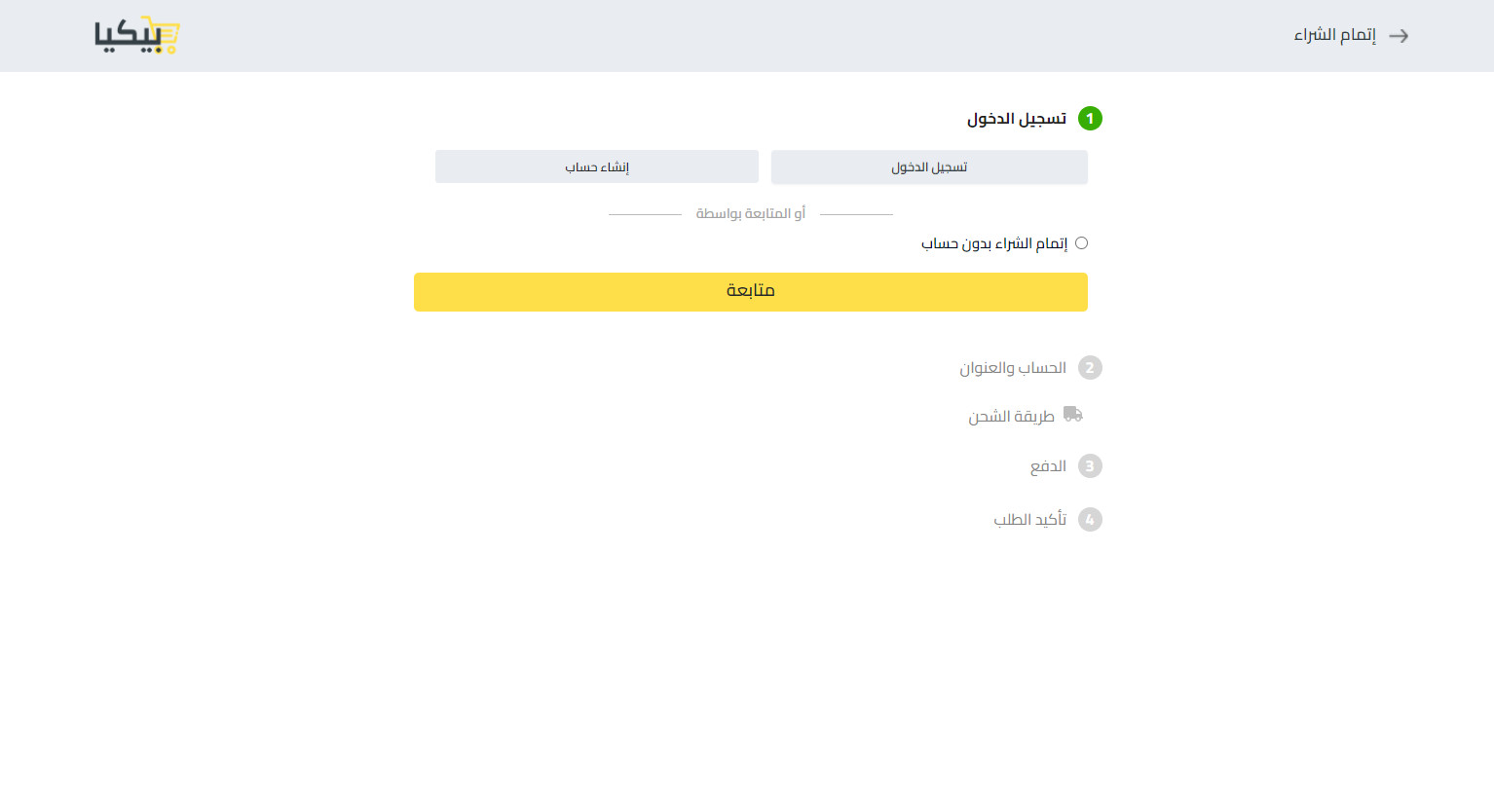
Task: Toggle the circular option above متابعة button
Action: point(1082,242)
